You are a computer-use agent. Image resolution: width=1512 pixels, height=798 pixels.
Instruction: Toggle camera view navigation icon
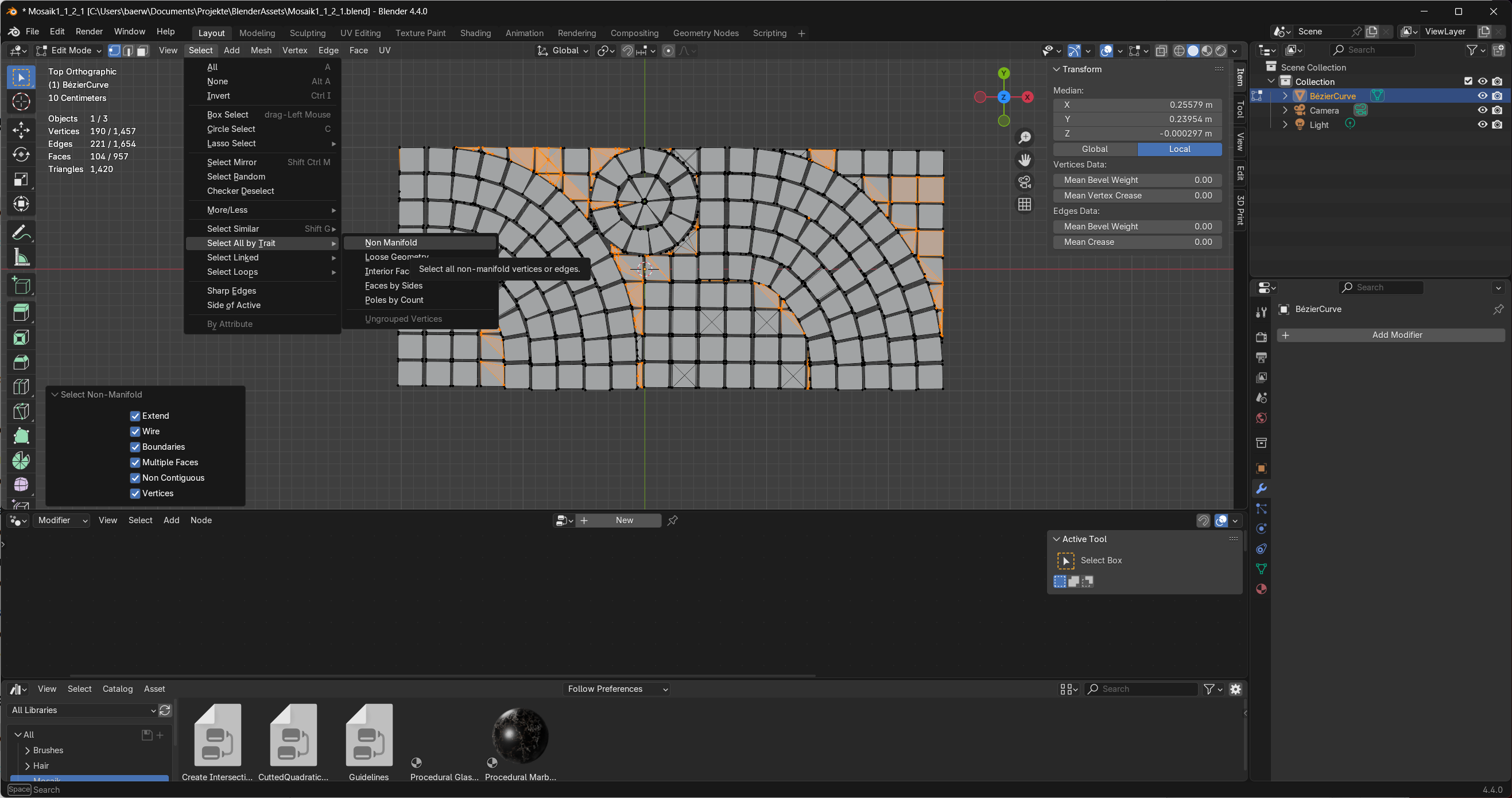1025,182
